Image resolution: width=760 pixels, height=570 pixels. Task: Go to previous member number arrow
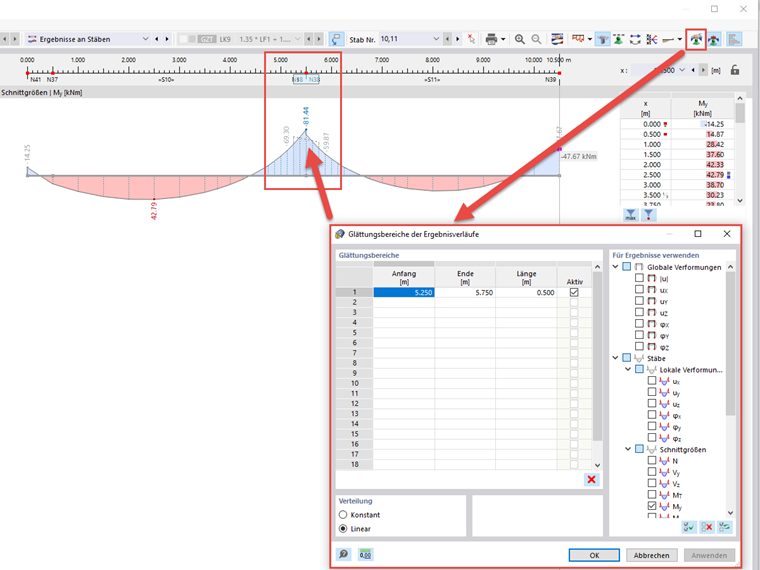[447, 39]
